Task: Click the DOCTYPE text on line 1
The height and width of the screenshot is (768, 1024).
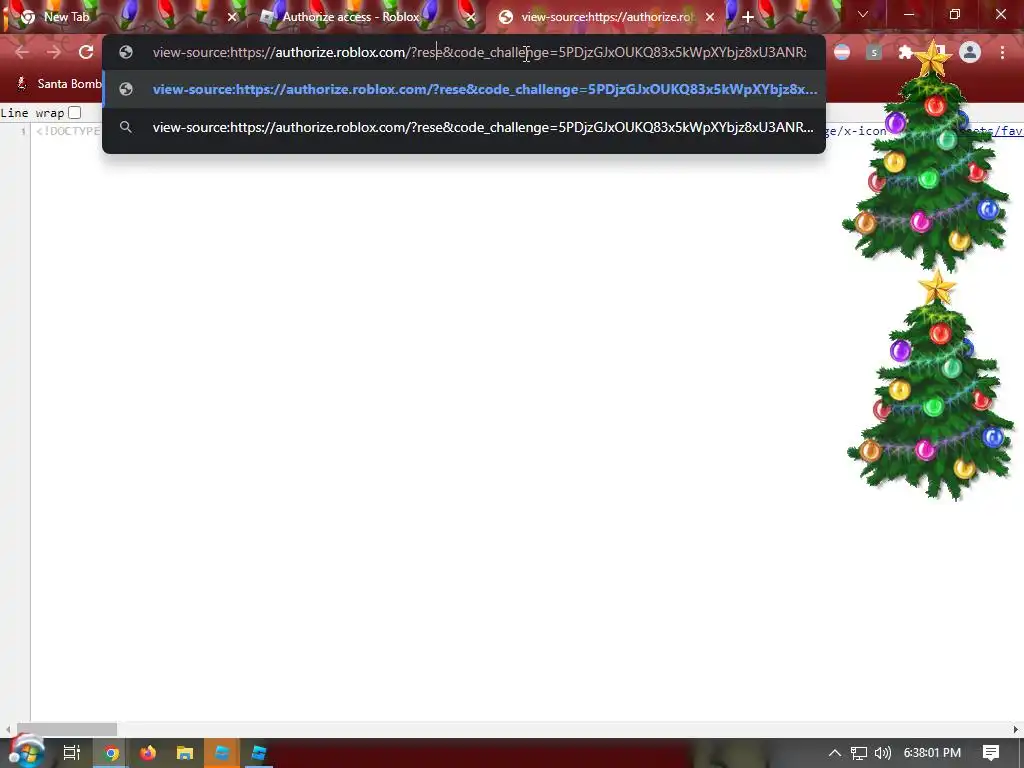Action: click(68, 131)
